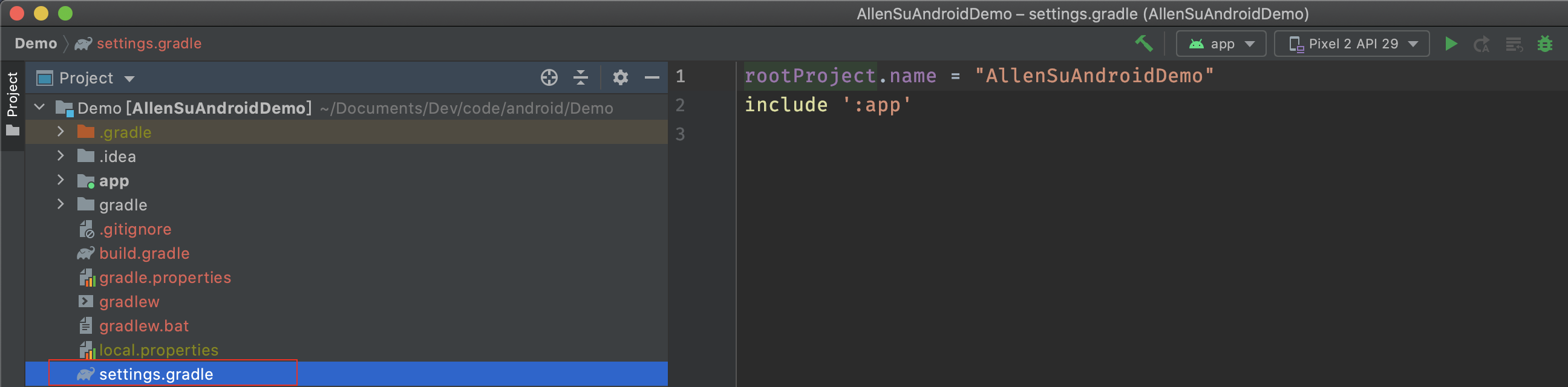Select the app module in project tree

point(347,181)
